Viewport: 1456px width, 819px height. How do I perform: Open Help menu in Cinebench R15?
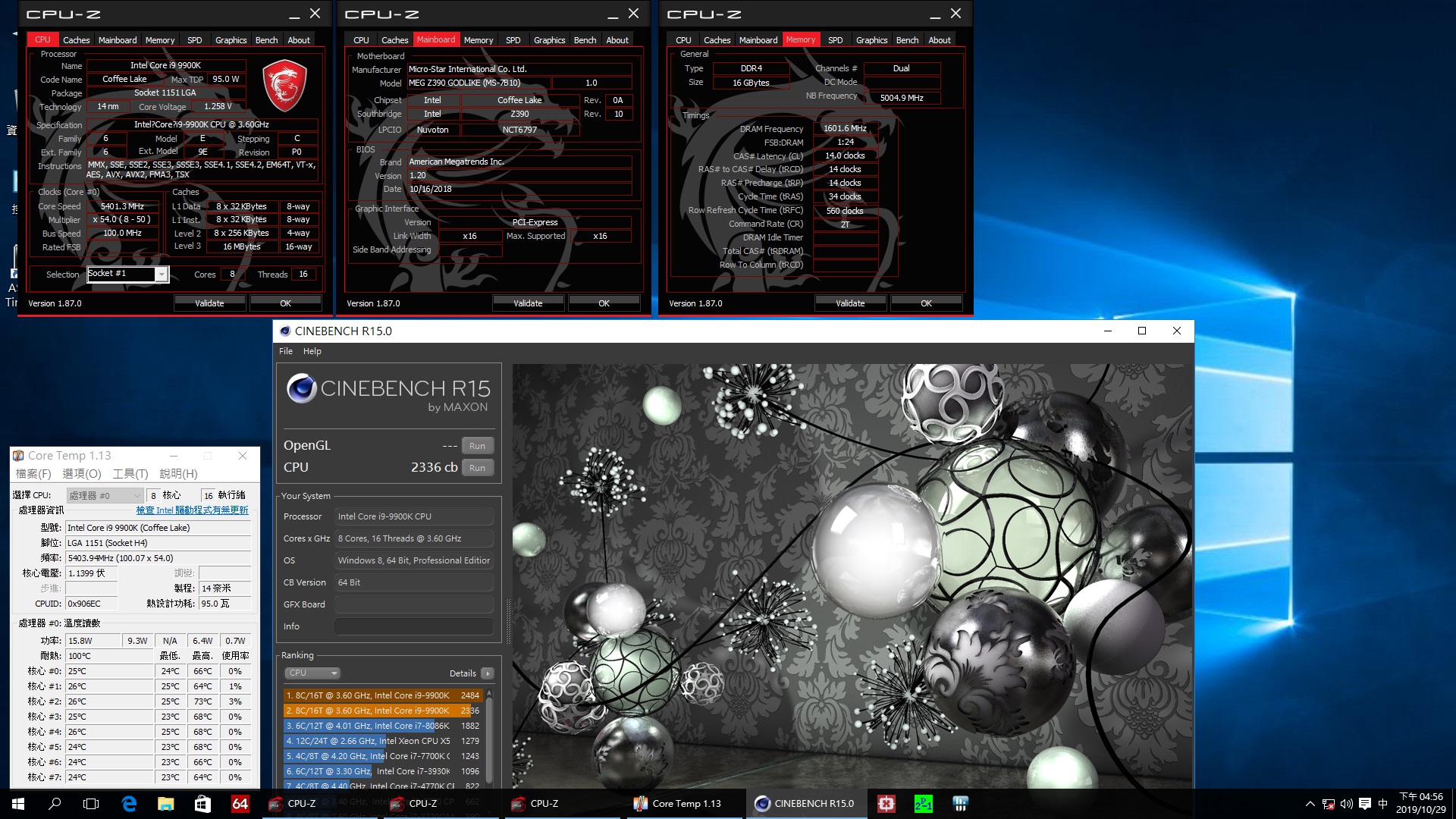[x=311, y=351]
